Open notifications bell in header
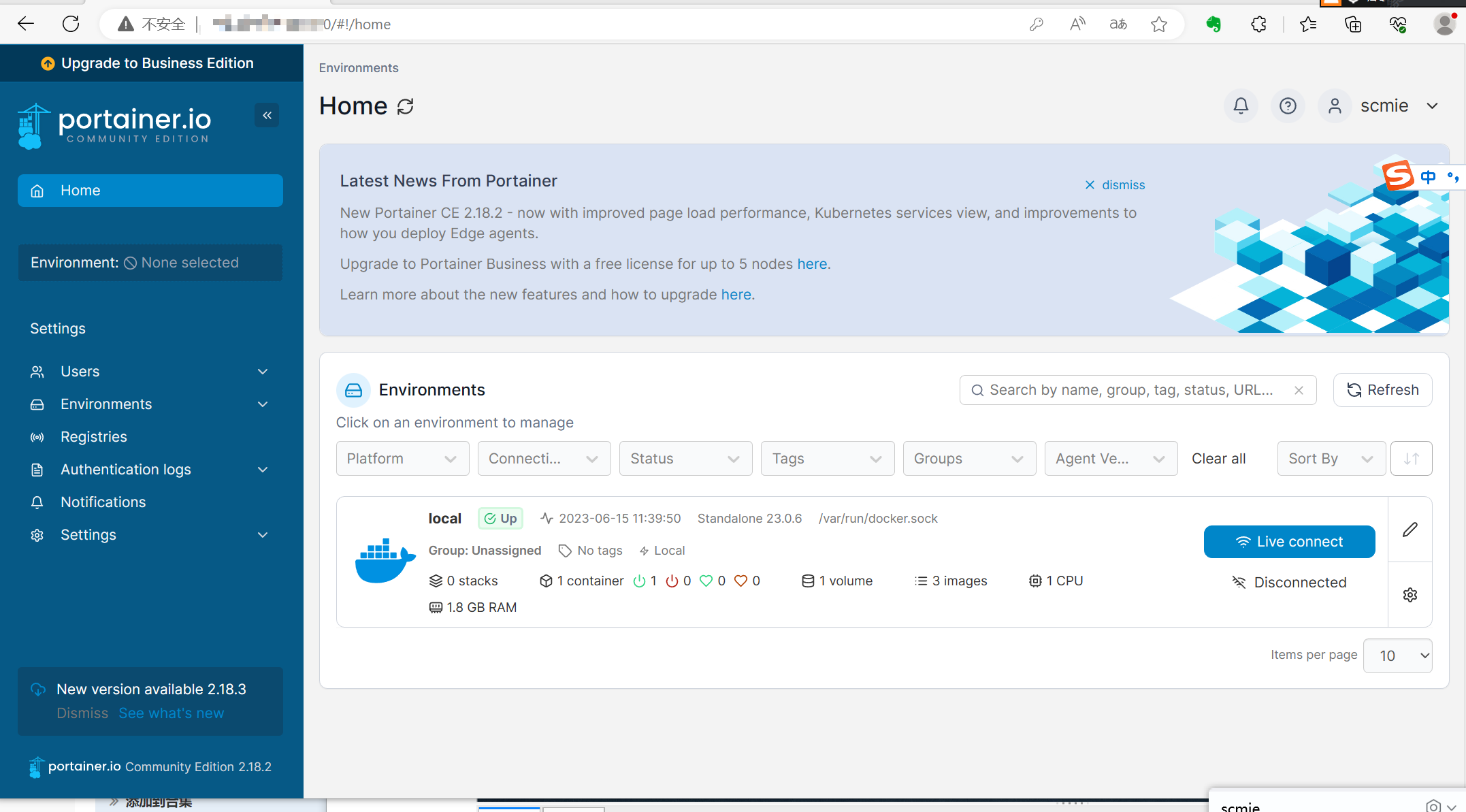1466x812 pixels. pos(1241,106)
